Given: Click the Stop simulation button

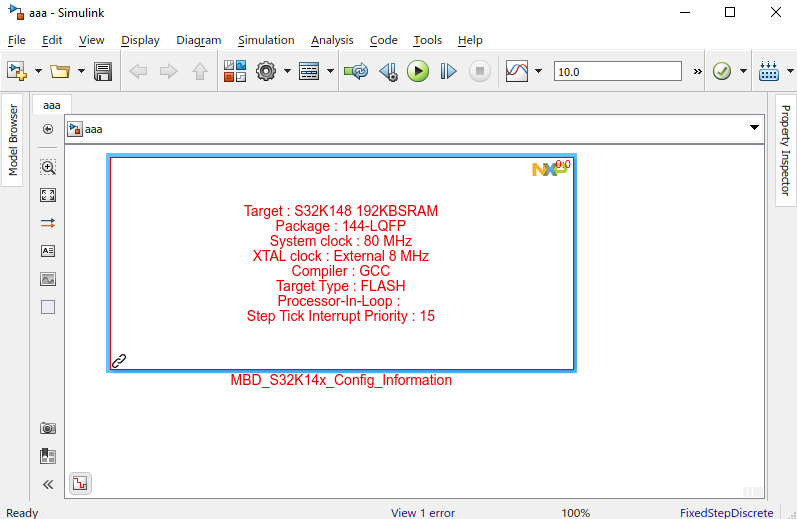Looking at the screenshot, I should pos(479,71).
